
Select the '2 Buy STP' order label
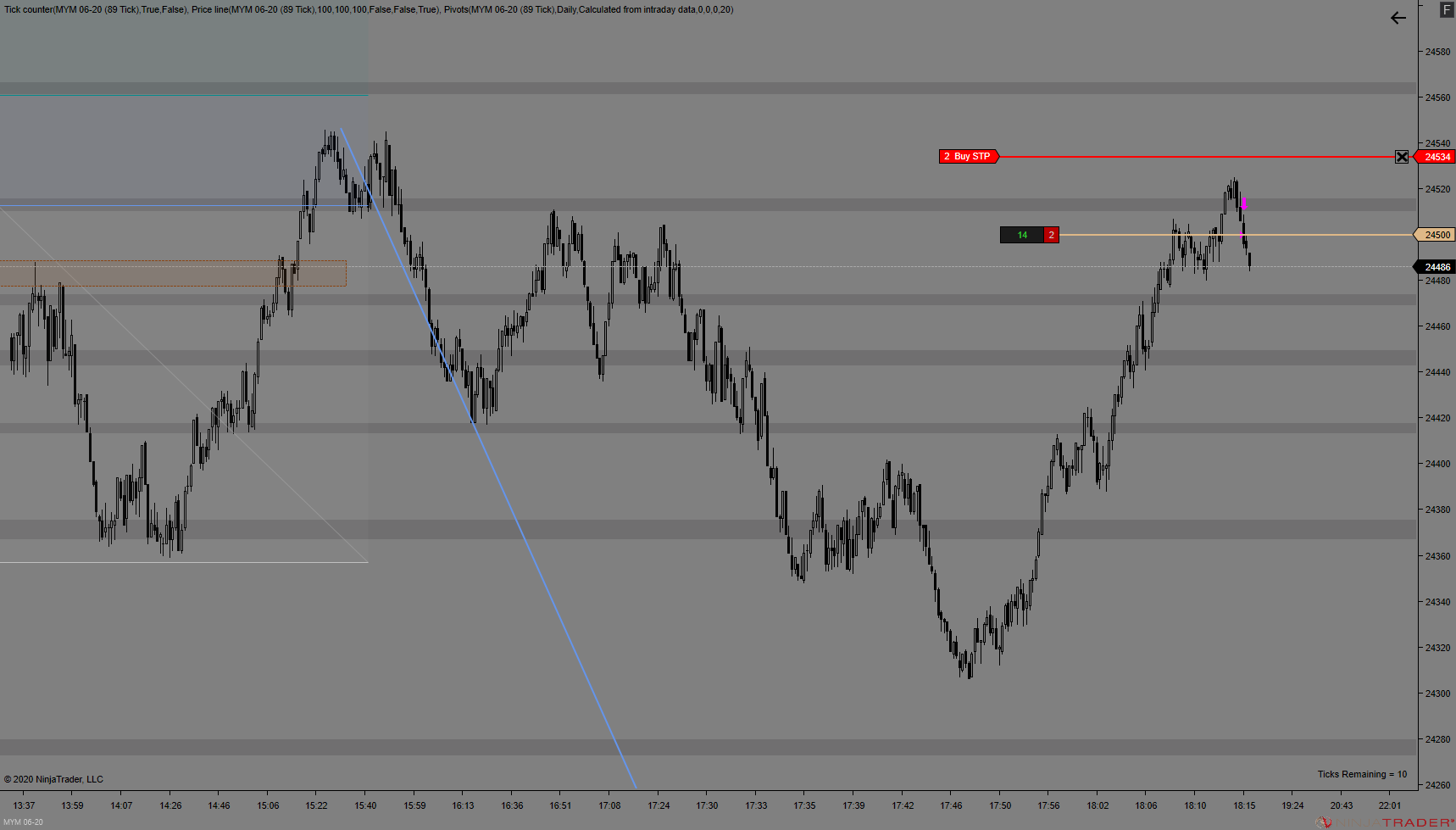click(x=969, y=156)
